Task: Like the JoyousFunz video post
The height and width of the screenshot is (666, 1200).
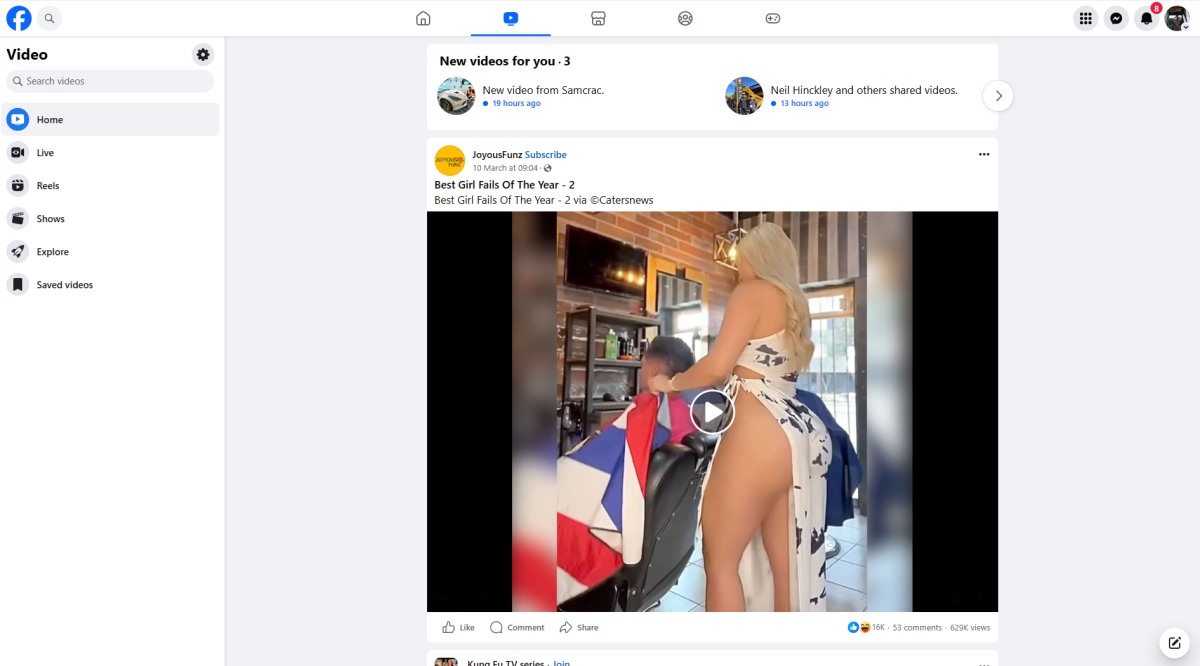Action: click(x=458, y=627)
